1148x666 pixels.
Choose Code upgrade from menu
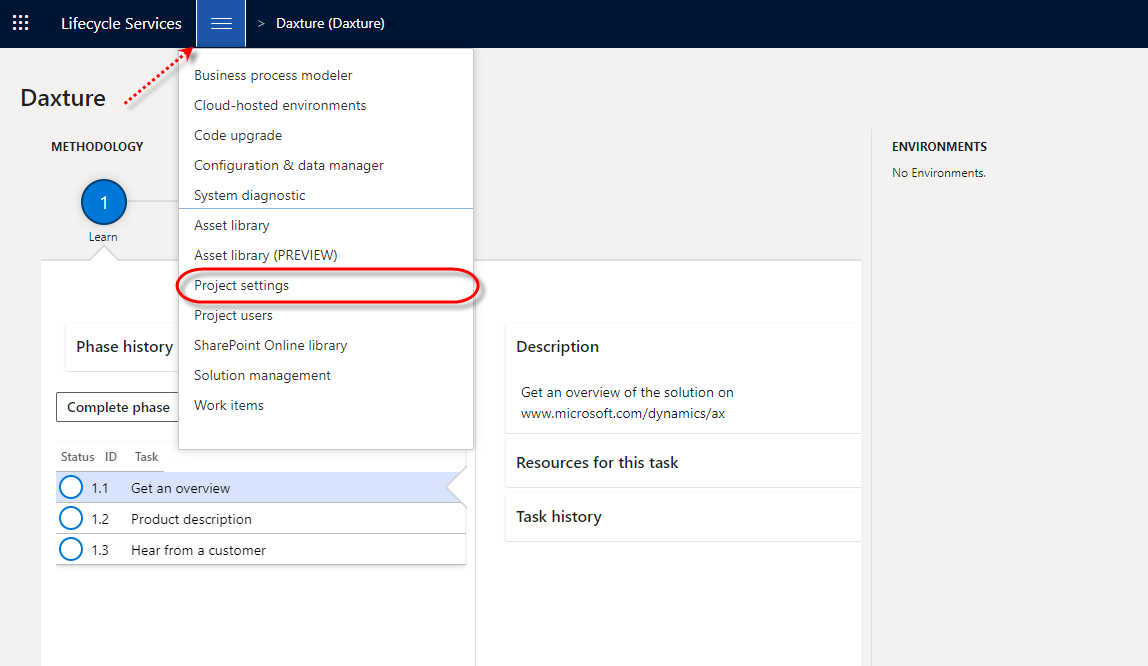point(238,135)
